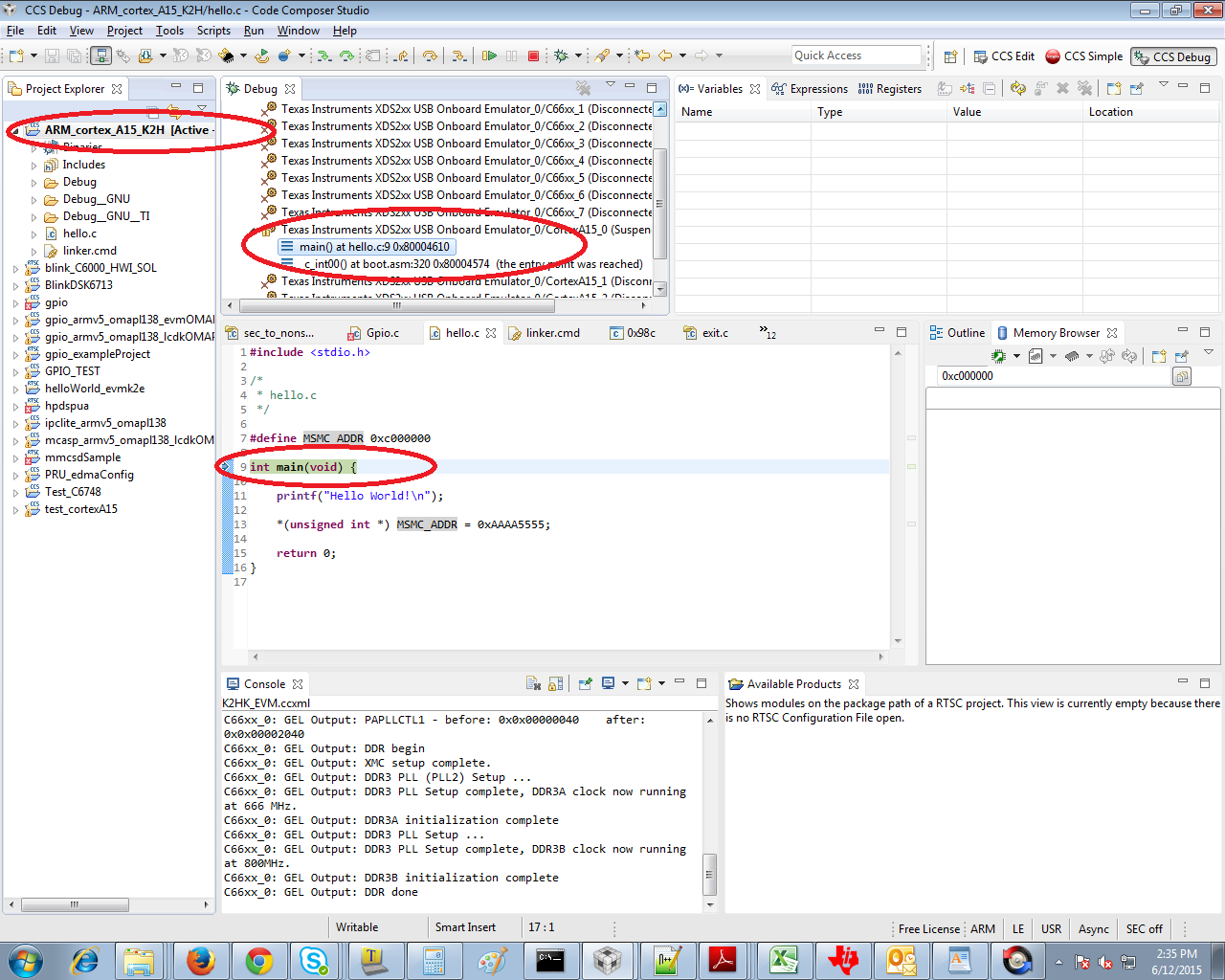Switch to the Gpio.c editor tab
This screenshot has height=980, width=1225.
[x=374, y=333]
